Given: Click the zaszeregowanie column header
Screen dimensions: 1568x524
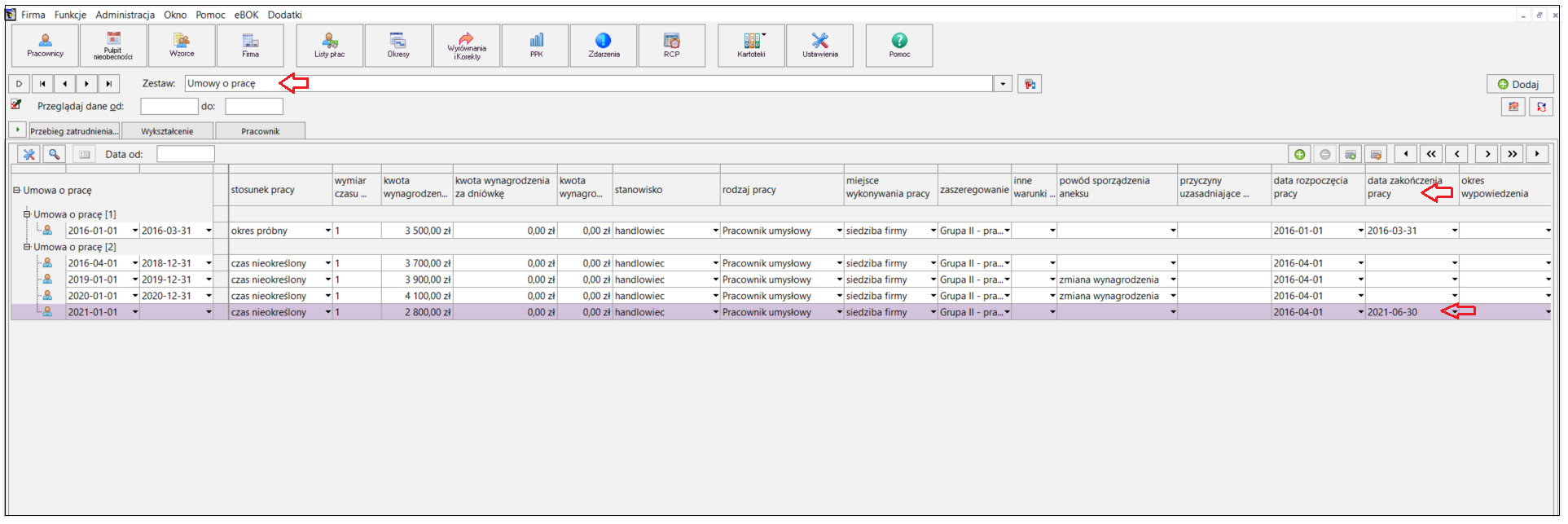Looking at the screenshot, I should [x=974, y=190].
